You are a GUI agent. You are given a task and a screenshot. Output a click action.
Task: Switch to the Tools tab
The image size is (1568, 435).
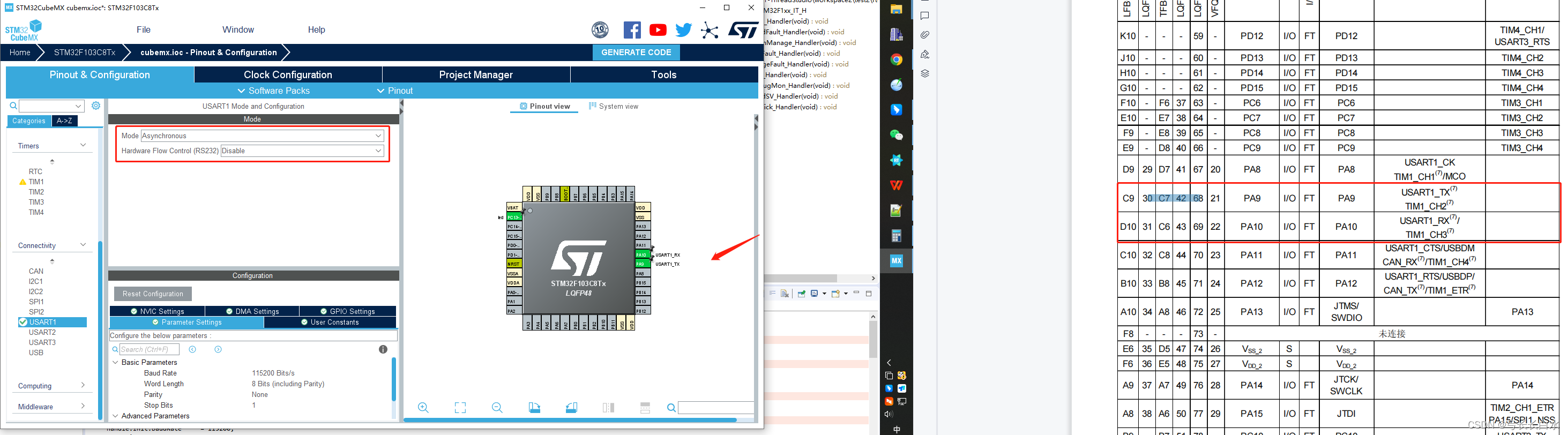tap(663, 75)
